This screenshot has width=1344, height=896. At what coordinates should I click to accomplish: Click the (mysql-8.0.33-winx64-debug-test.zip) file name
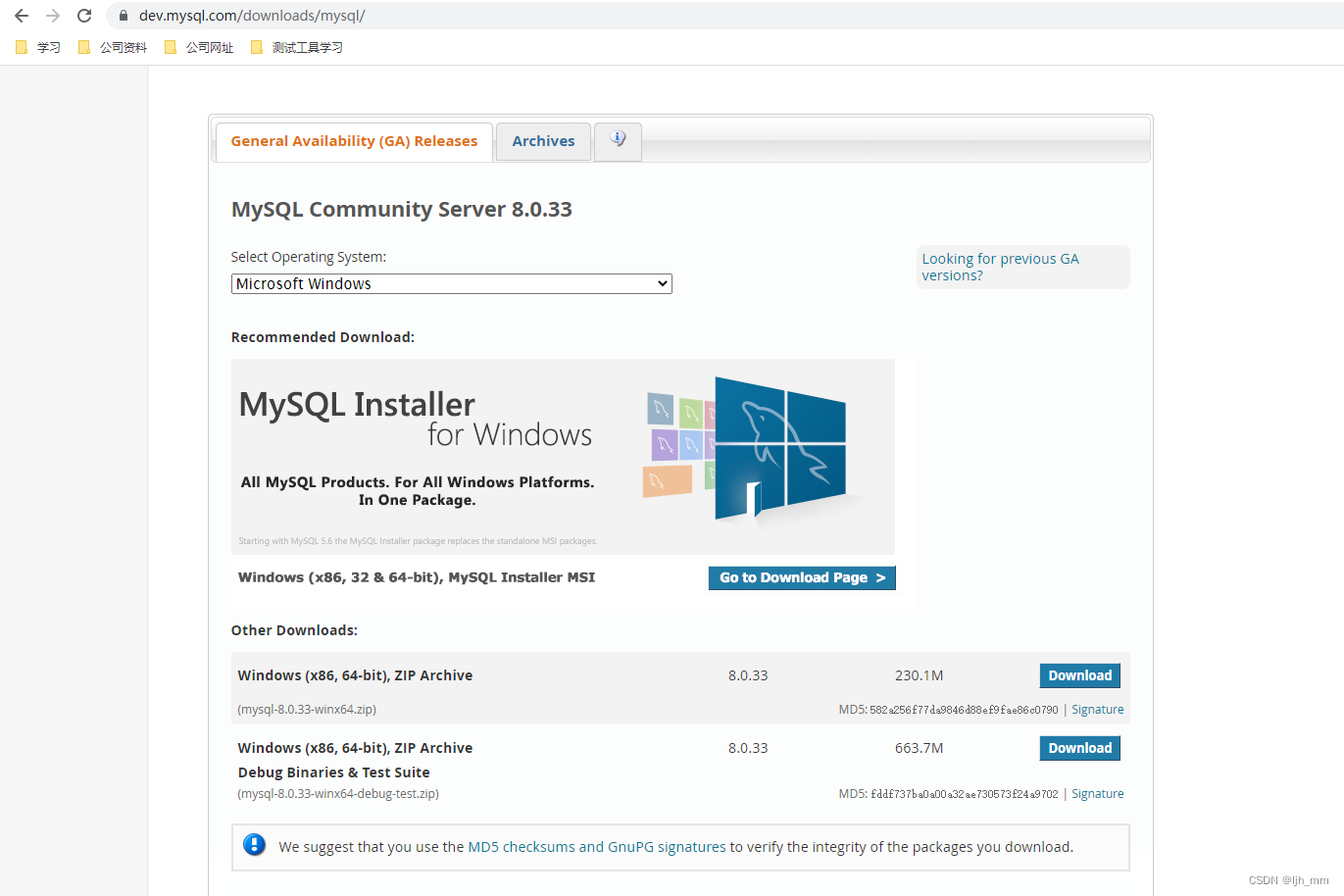(338, 794)
